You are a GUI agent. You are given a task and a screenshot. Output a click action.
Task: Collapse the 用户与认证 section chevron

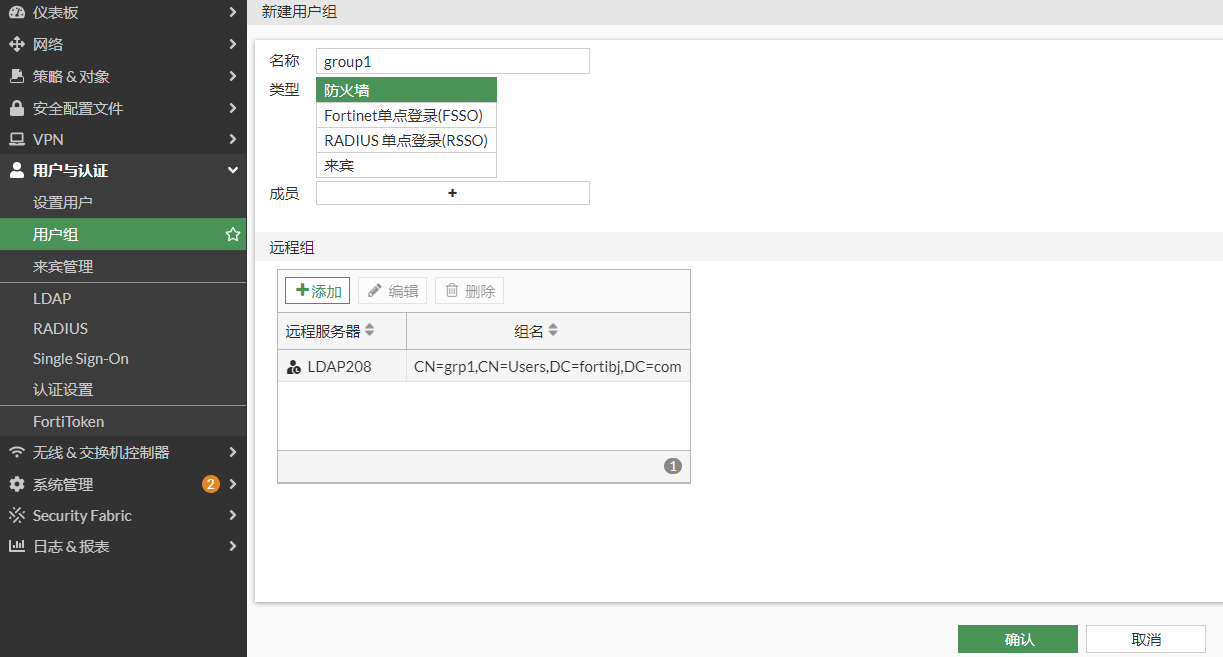click(232, 171)
